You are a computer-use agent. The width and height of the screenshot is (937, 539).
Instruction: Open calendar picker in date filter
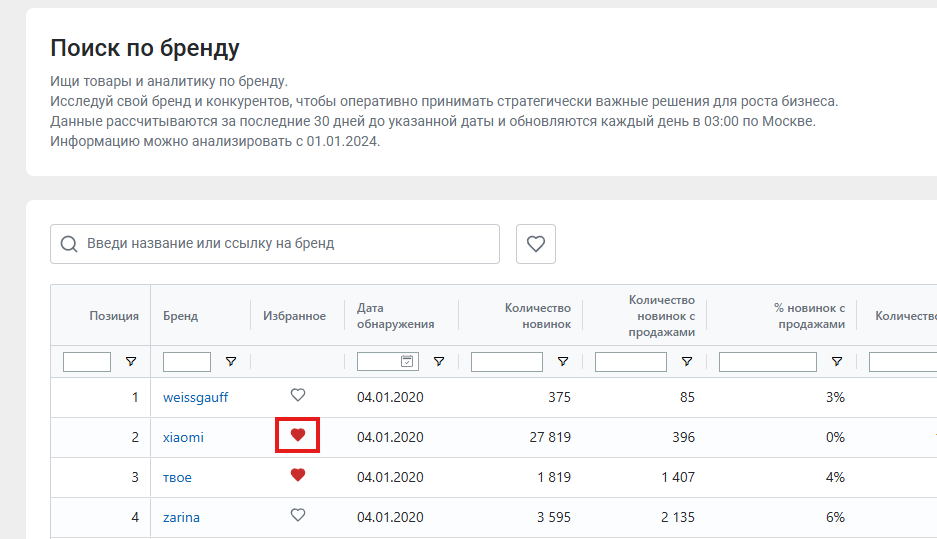click(x=407, y=361)
